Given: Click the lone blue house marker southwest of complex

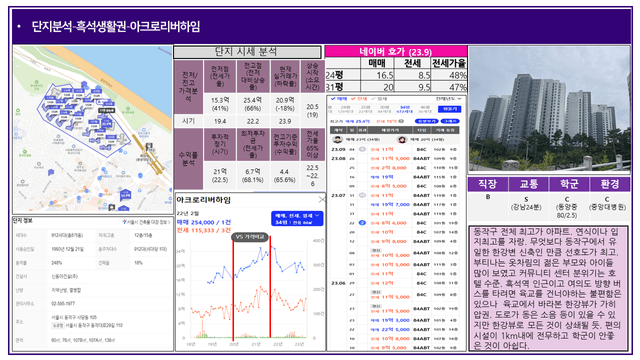Looking at the screenshot, I should 51,172.
